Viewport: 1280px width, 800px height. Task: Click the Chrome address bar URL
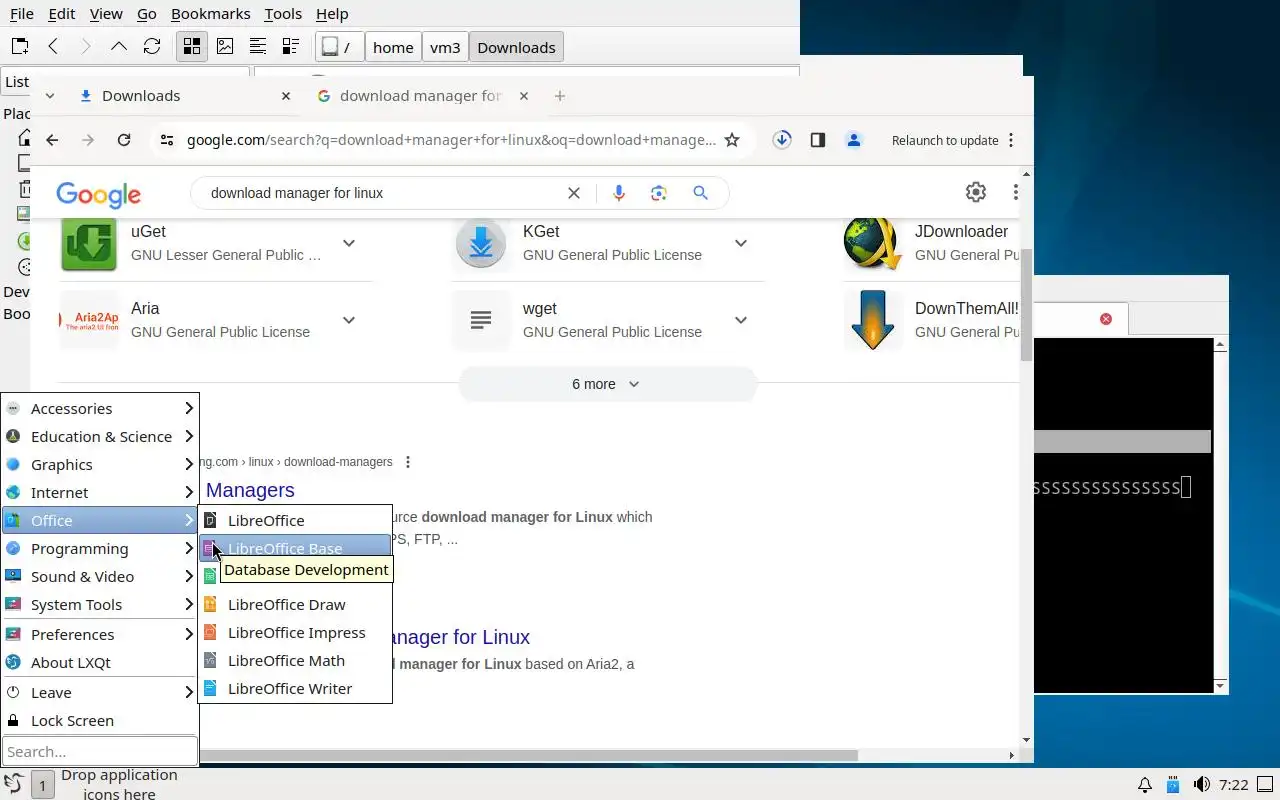pos(451,140)
